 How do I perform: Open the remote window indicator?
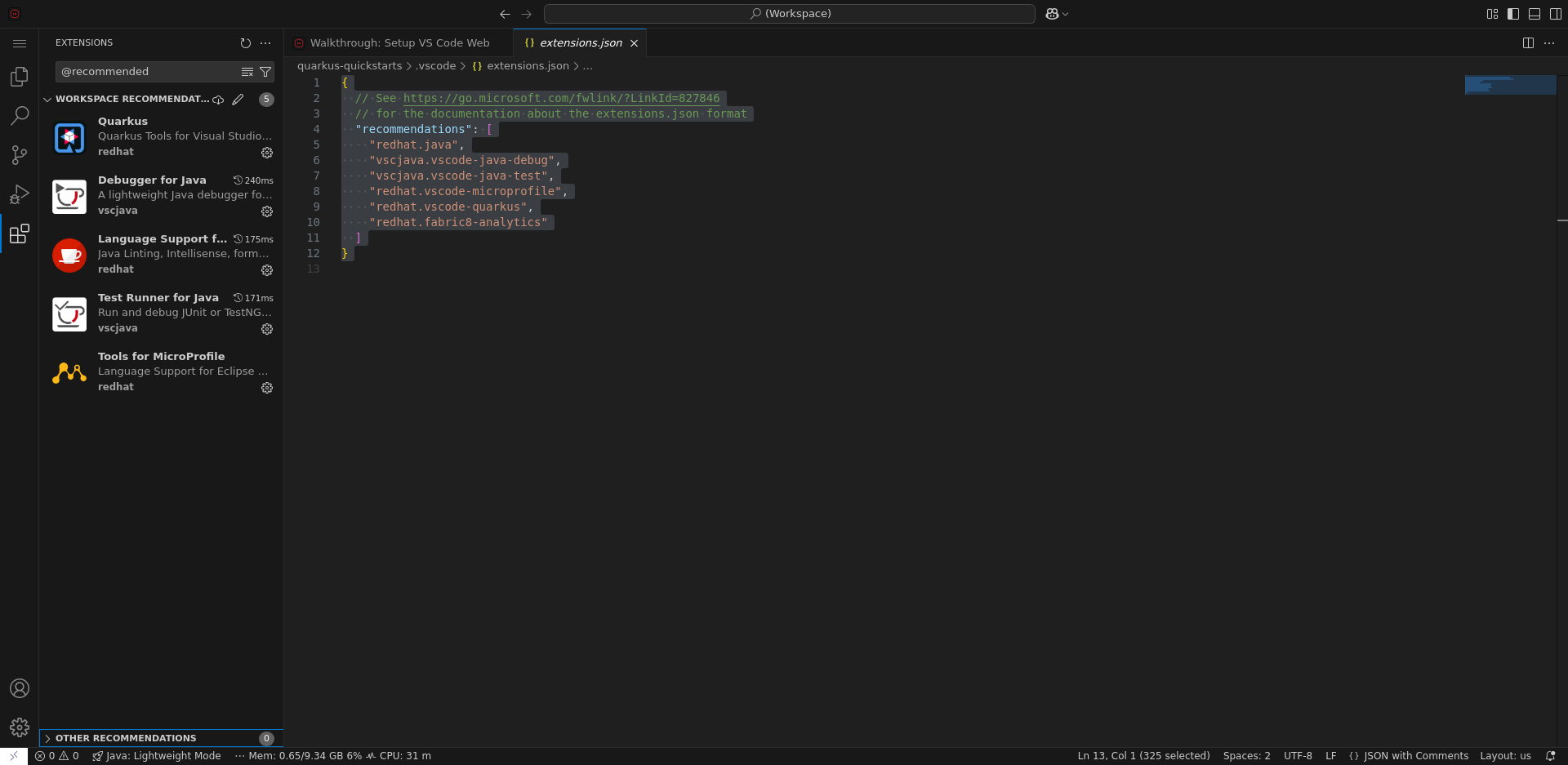coord(14,756)
